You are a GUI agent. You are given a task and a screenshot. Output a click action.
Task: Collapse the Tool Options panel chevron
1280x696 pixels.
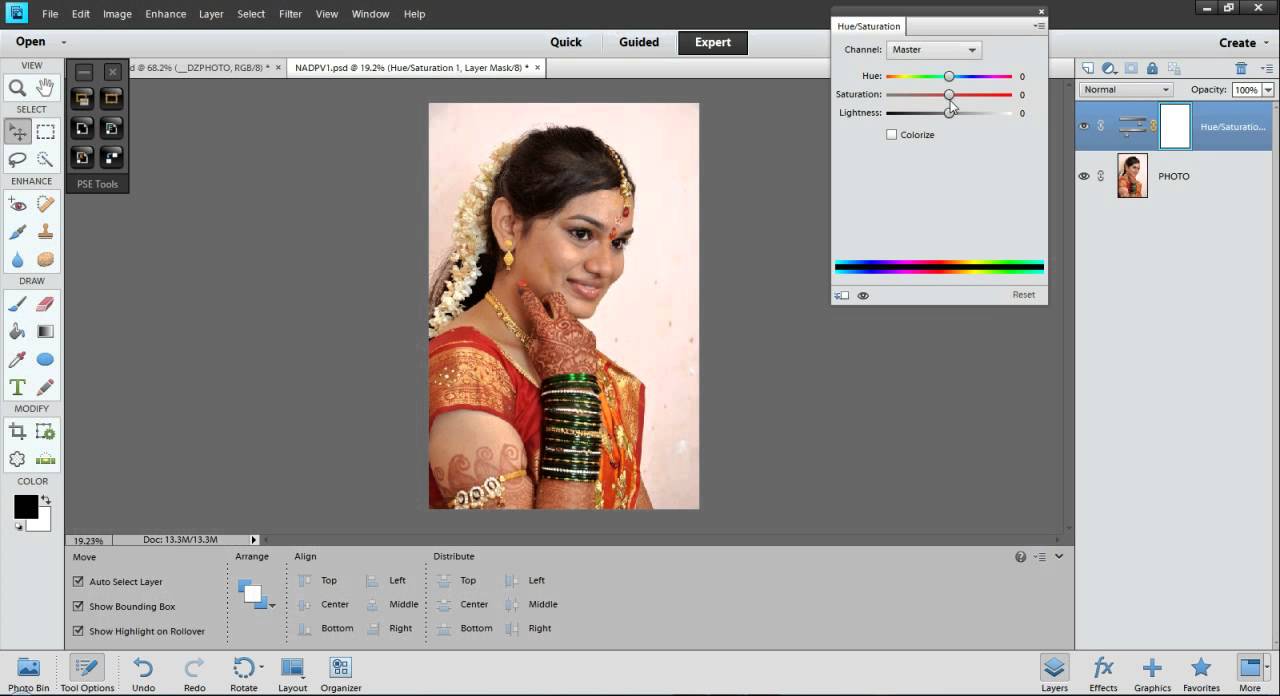pyautogui.click(x=1059, y=557)
